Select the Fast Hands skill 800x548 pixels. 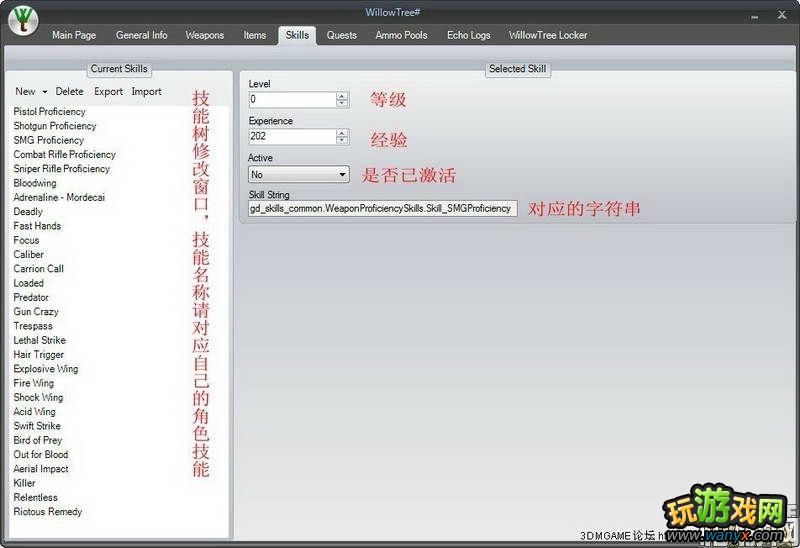tap(37, 226)
